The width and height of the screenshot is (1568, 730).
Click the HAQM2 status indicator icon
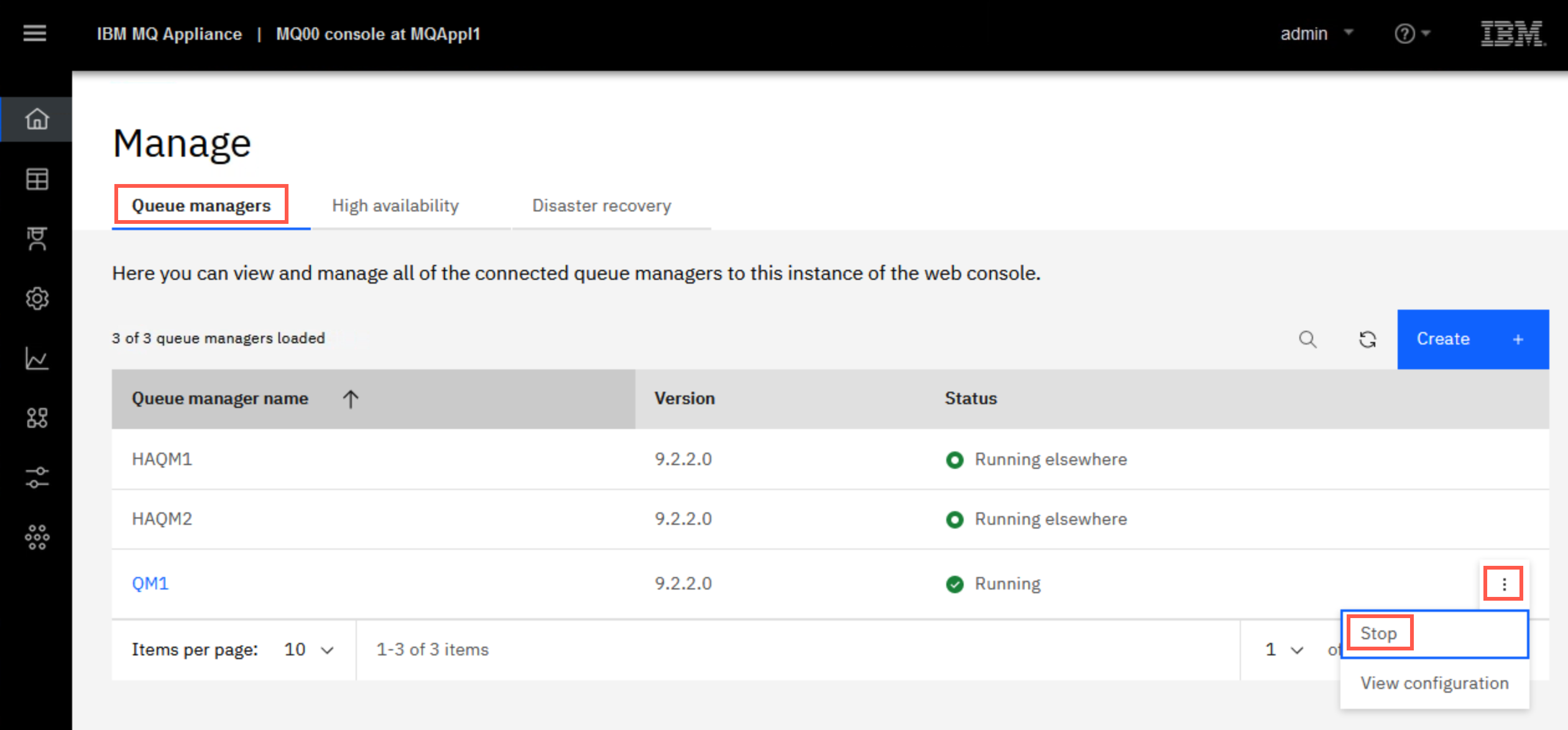click(x=954, y=519)
